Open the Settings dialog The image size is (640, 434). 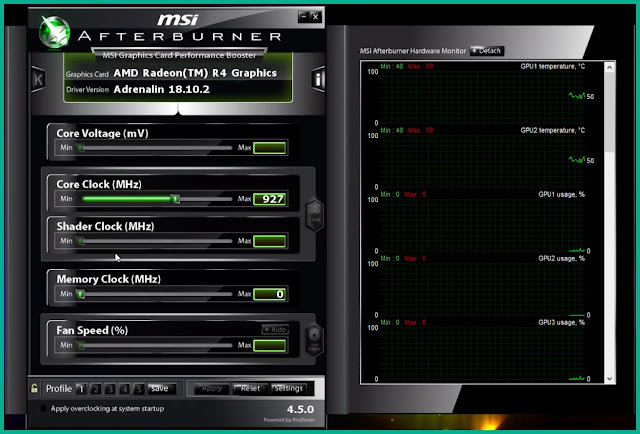[x=289, y=389]
